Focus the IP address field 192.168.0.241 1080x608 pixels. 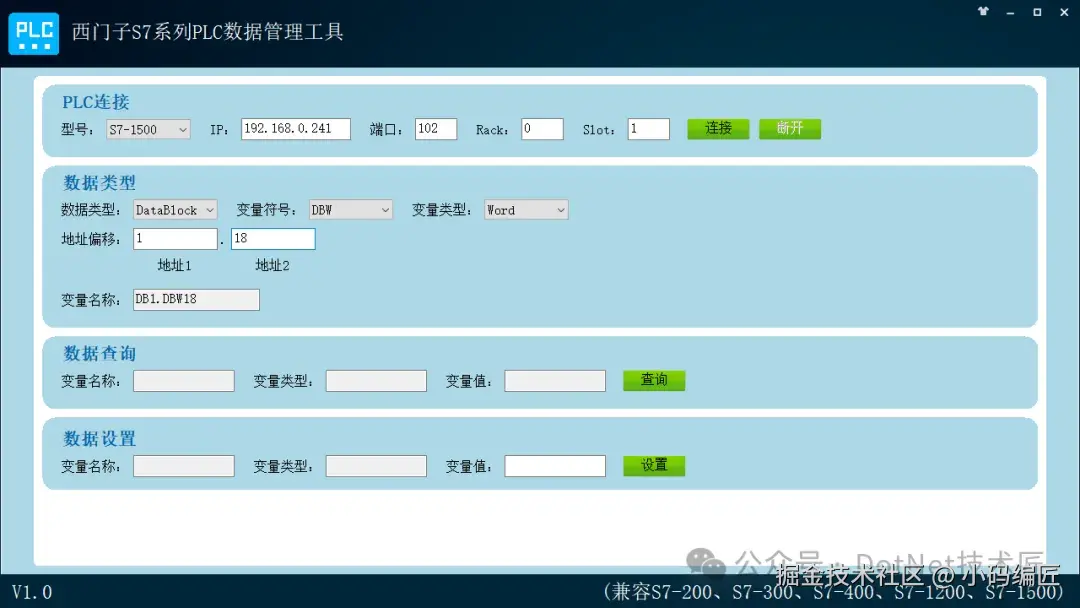pyautogui.click(x=295, y=129)
